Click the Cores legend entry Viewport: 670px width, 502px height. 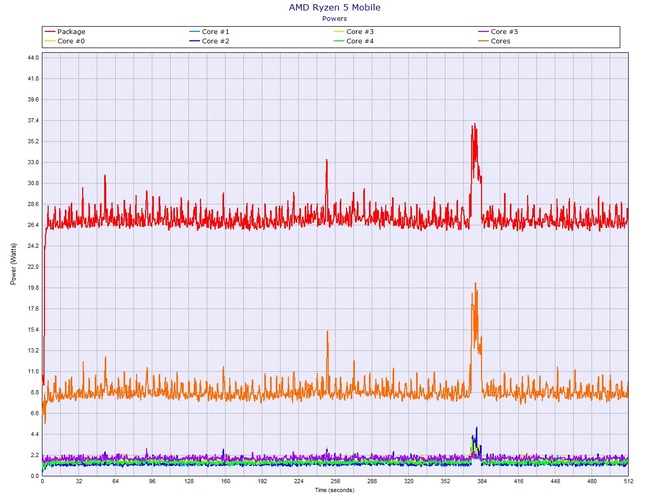[494, 41]
